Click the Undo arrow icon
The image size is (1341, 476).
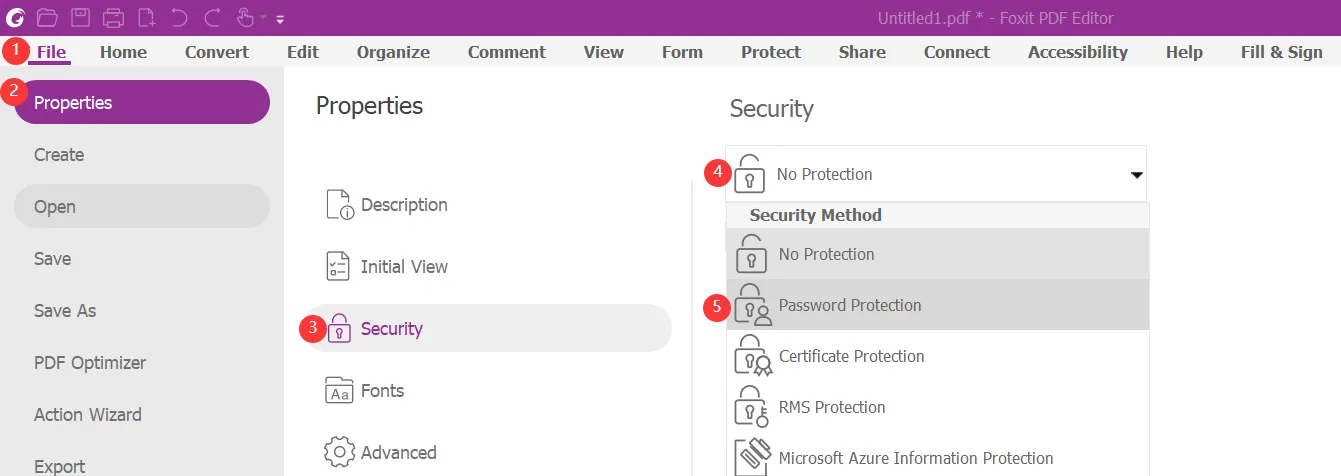pyautogui.click(x=179, y=17)
